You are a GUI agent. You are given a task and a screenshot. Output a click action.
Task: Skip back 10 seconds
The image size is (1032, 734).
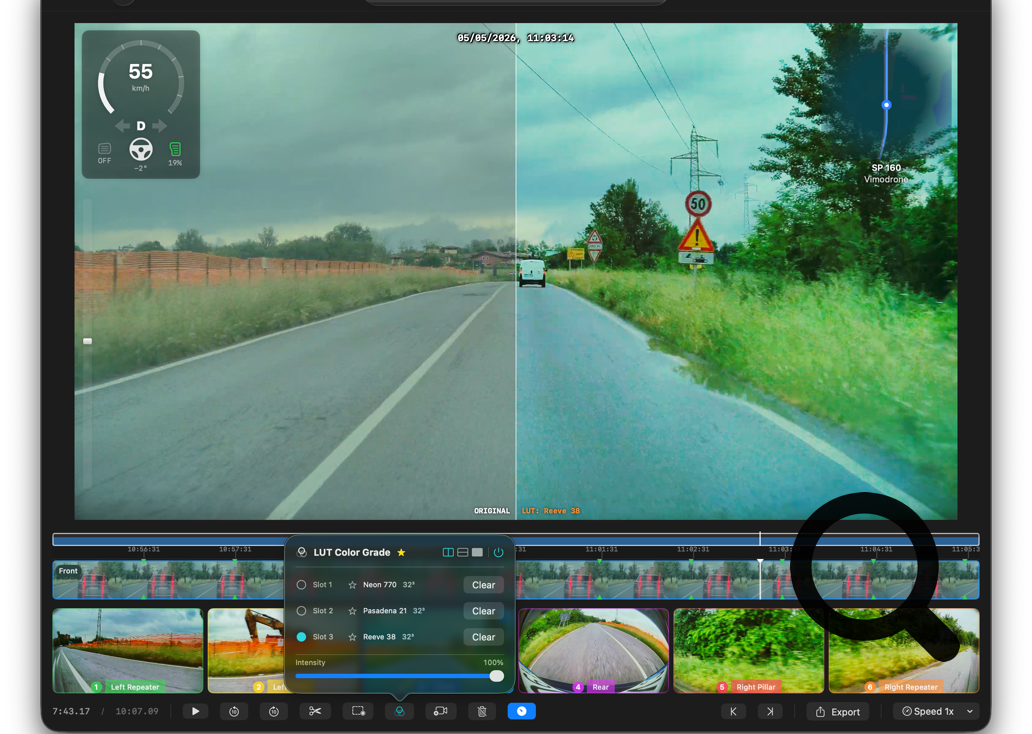[x=234, y=711]
